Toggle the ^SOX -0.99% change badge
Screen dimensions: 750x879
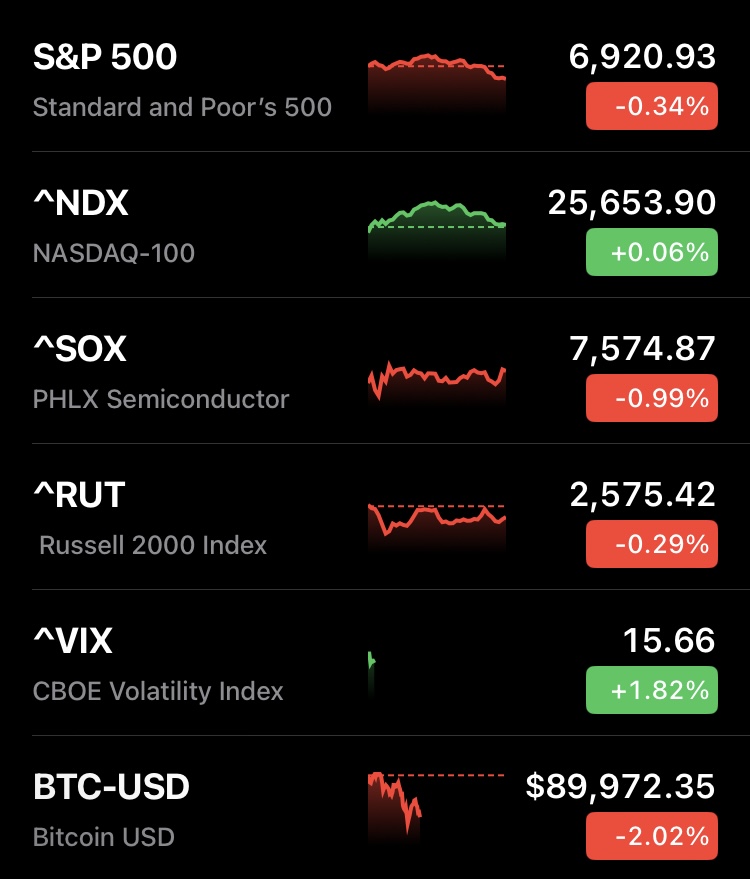coord(652,398)
